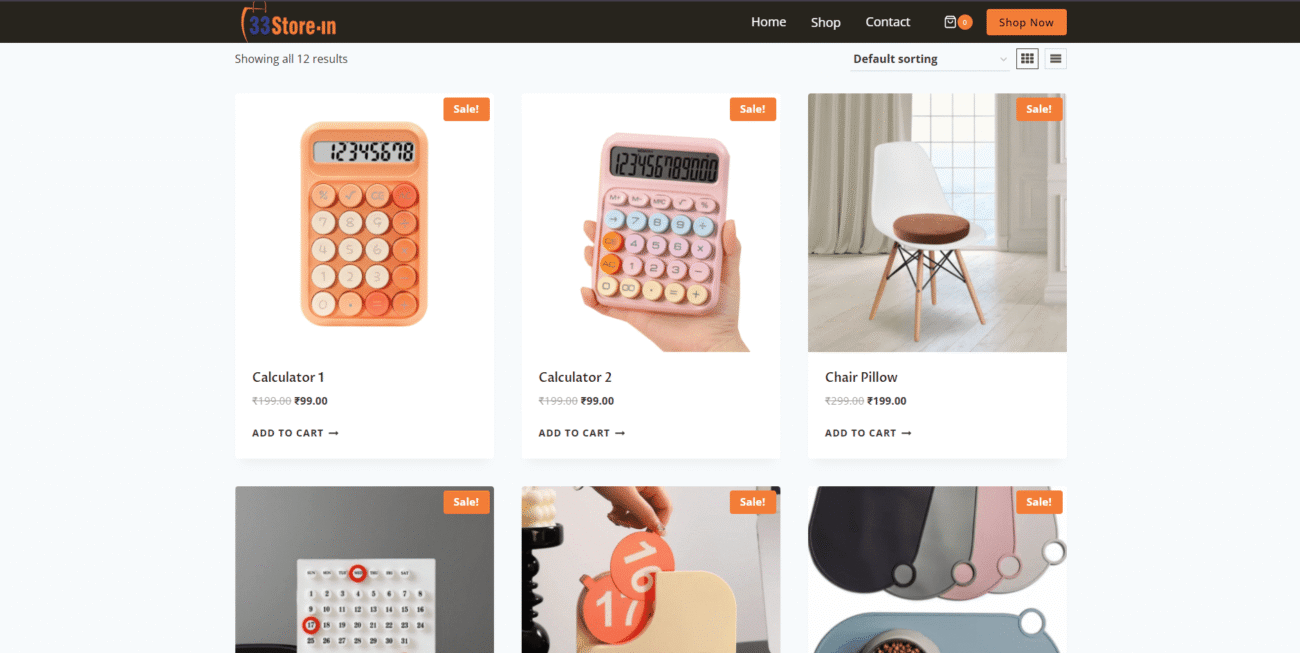Screen dimensions: 1300x653
Task: Add Chair Pillow to cart
Action: pos(868,433)
